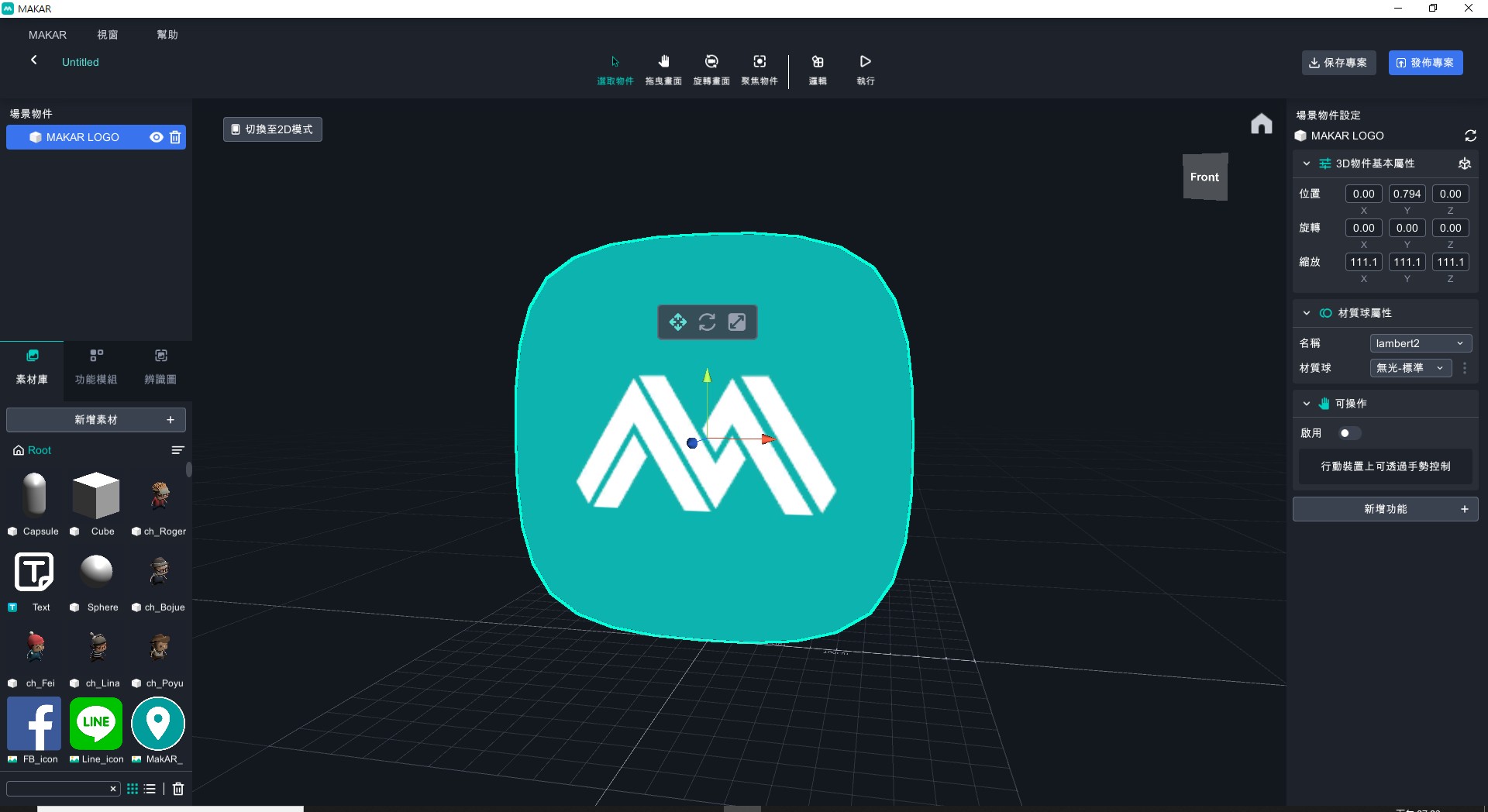Open the MAKAR menu
Image resolution: width=1488 pixels, height=812 pixels.
tap(47, 35)
